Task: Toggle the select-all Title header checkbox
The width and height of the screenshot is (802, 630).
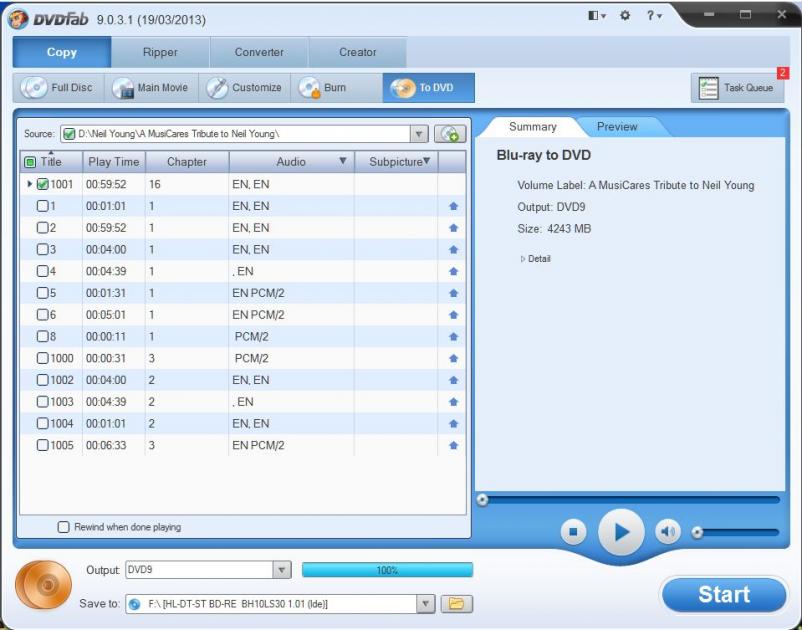Action: [x=30, y=162]
